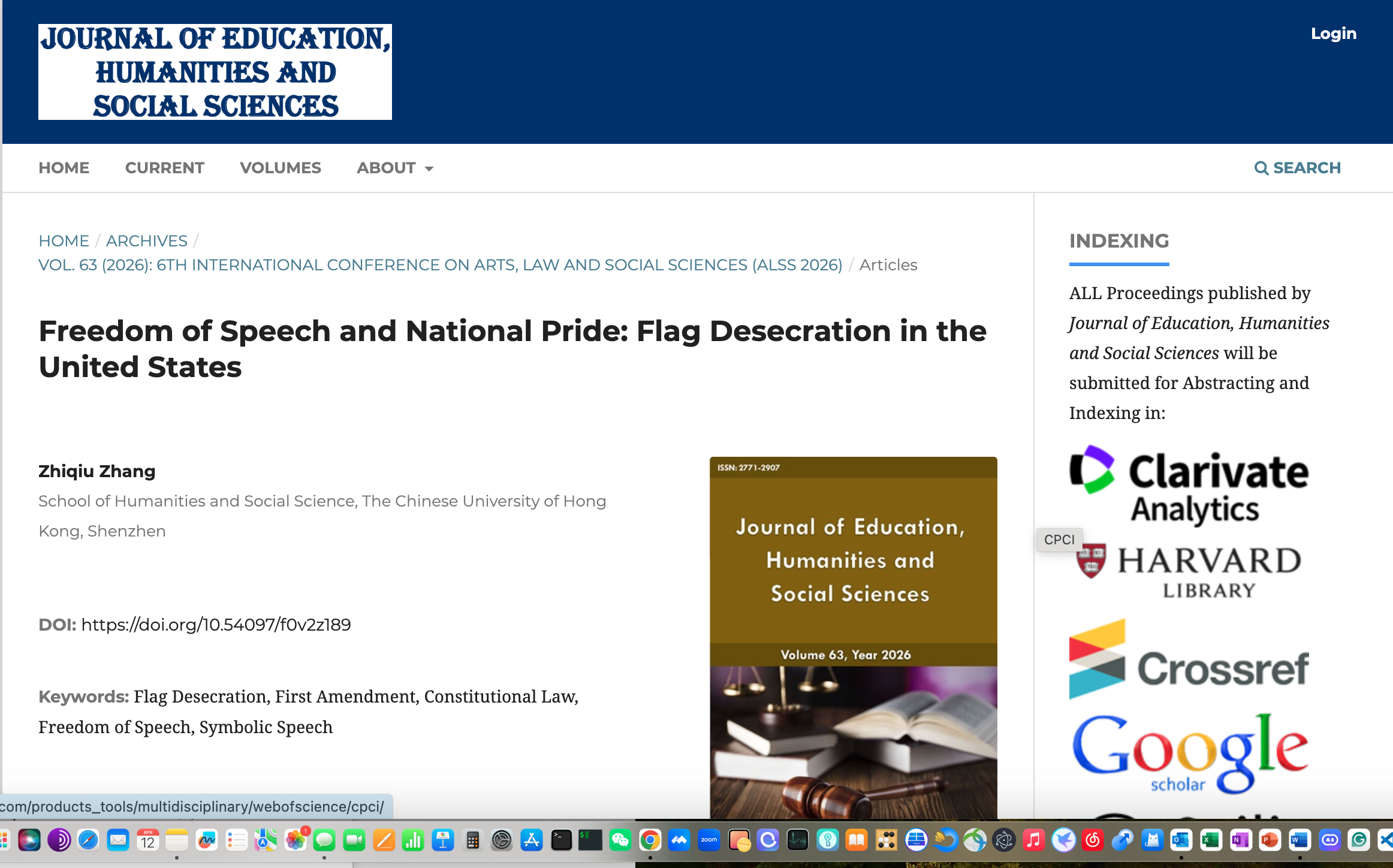The height and width of the screenshot is (868, 1393).
Task: Open Music from the dock
Action: pos(1034,840)
